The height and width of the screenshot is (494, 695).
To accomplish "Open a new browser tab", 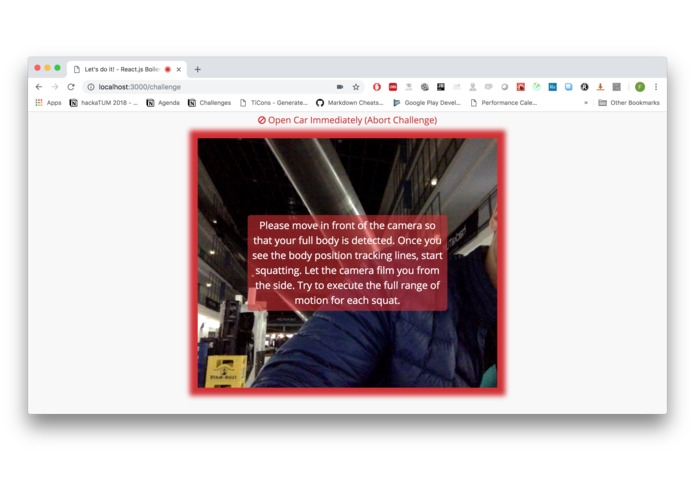I will click(198, 69).
